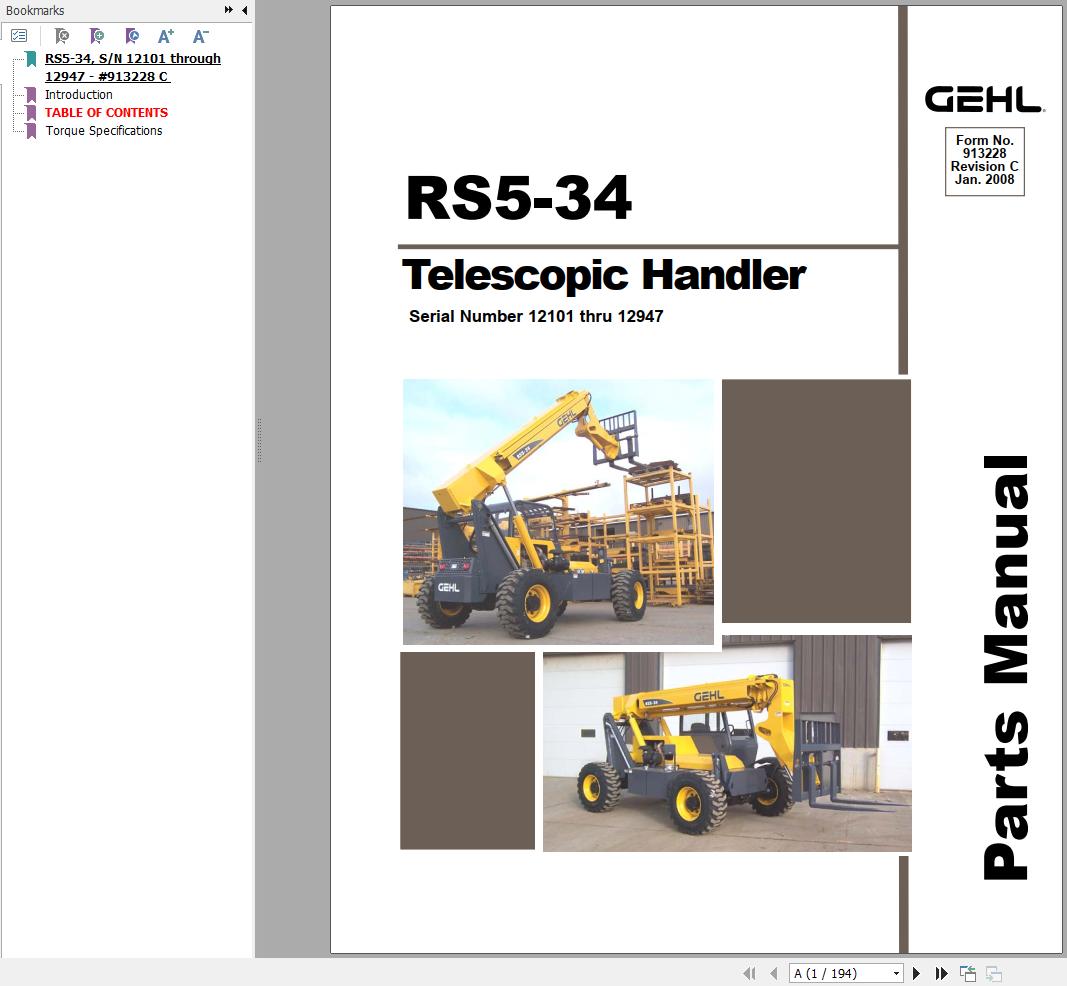Click the Bookmarks panel title
The image size is (1067, 986).
[x=35, y=10]
